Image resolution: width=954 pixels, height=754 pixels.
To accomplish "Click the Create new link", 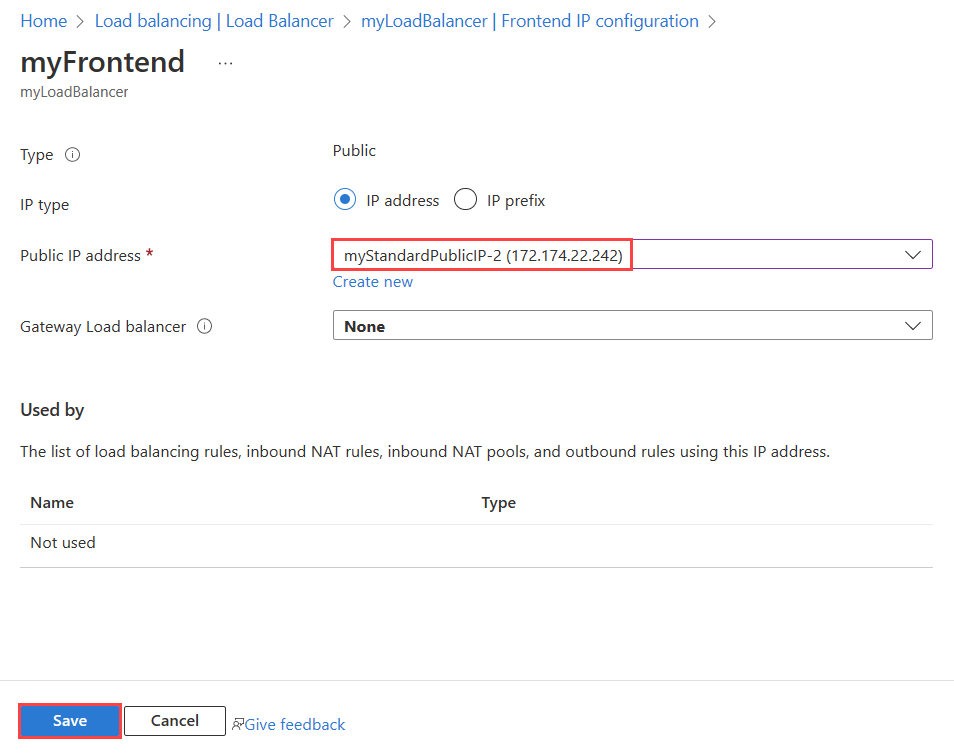I will (372, 282).
